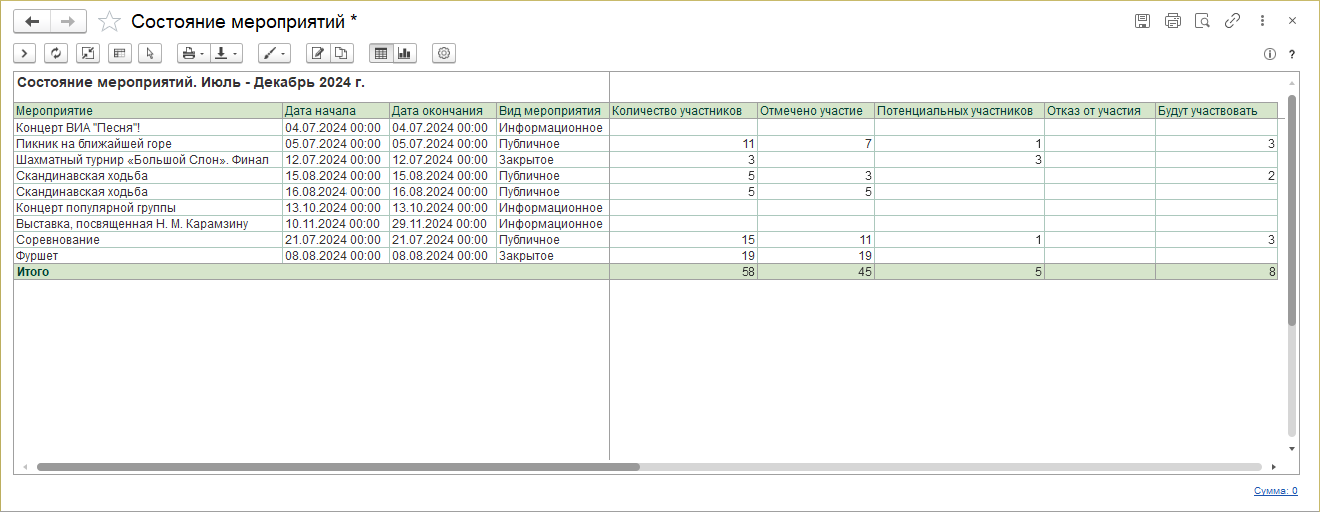This screenshot has height=512, width=1320.
Task: Switch to table view mode
Action: coord(381,53)
